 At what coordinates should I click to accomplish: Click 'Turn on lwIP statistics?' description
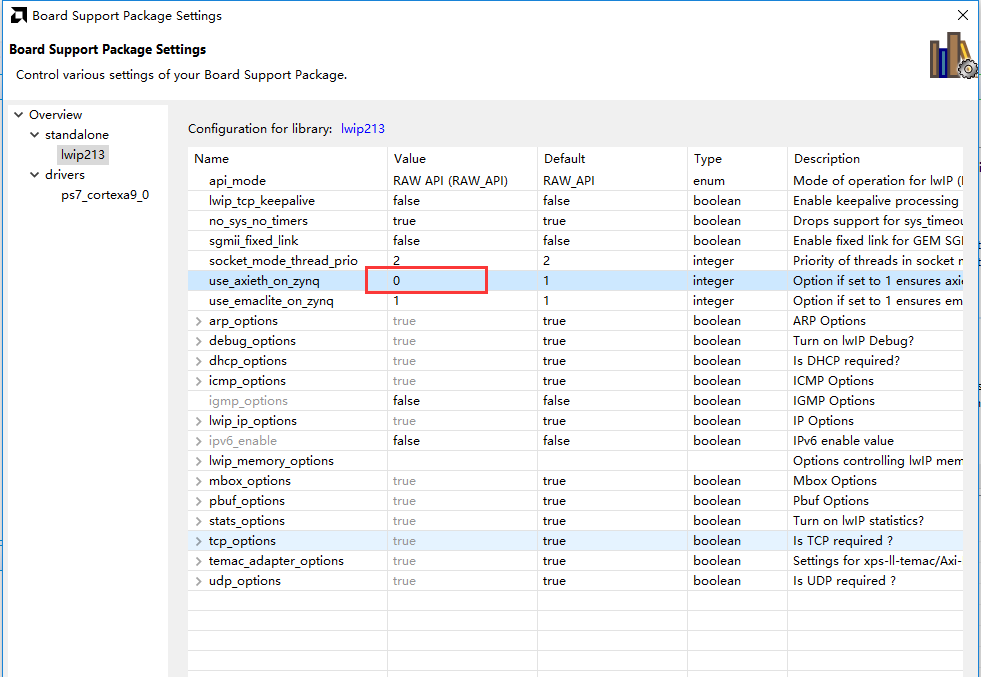(858, 521)
